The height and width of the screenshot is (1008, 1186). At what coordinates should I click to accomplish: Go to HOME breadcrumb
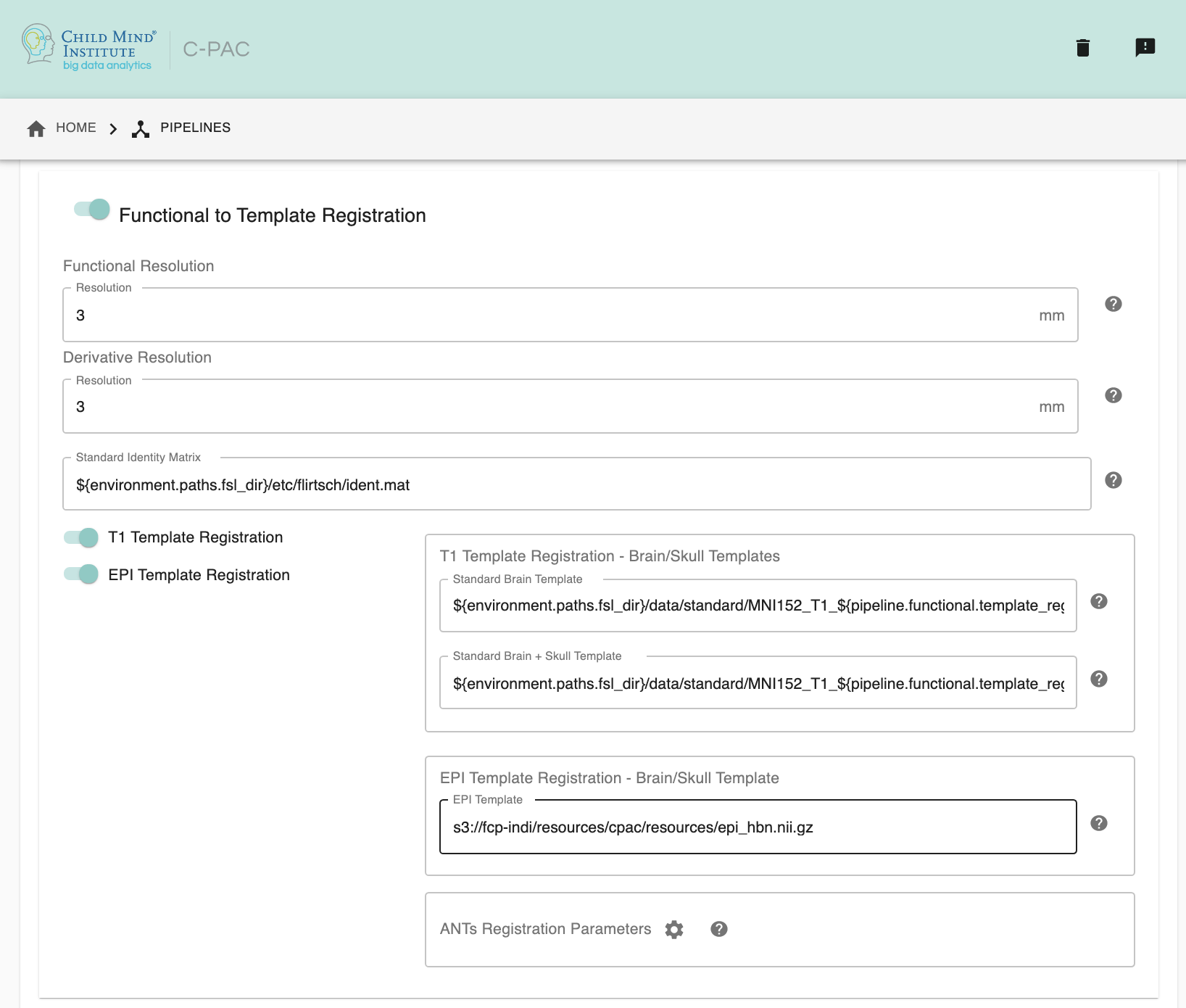(x=62, y=128)
